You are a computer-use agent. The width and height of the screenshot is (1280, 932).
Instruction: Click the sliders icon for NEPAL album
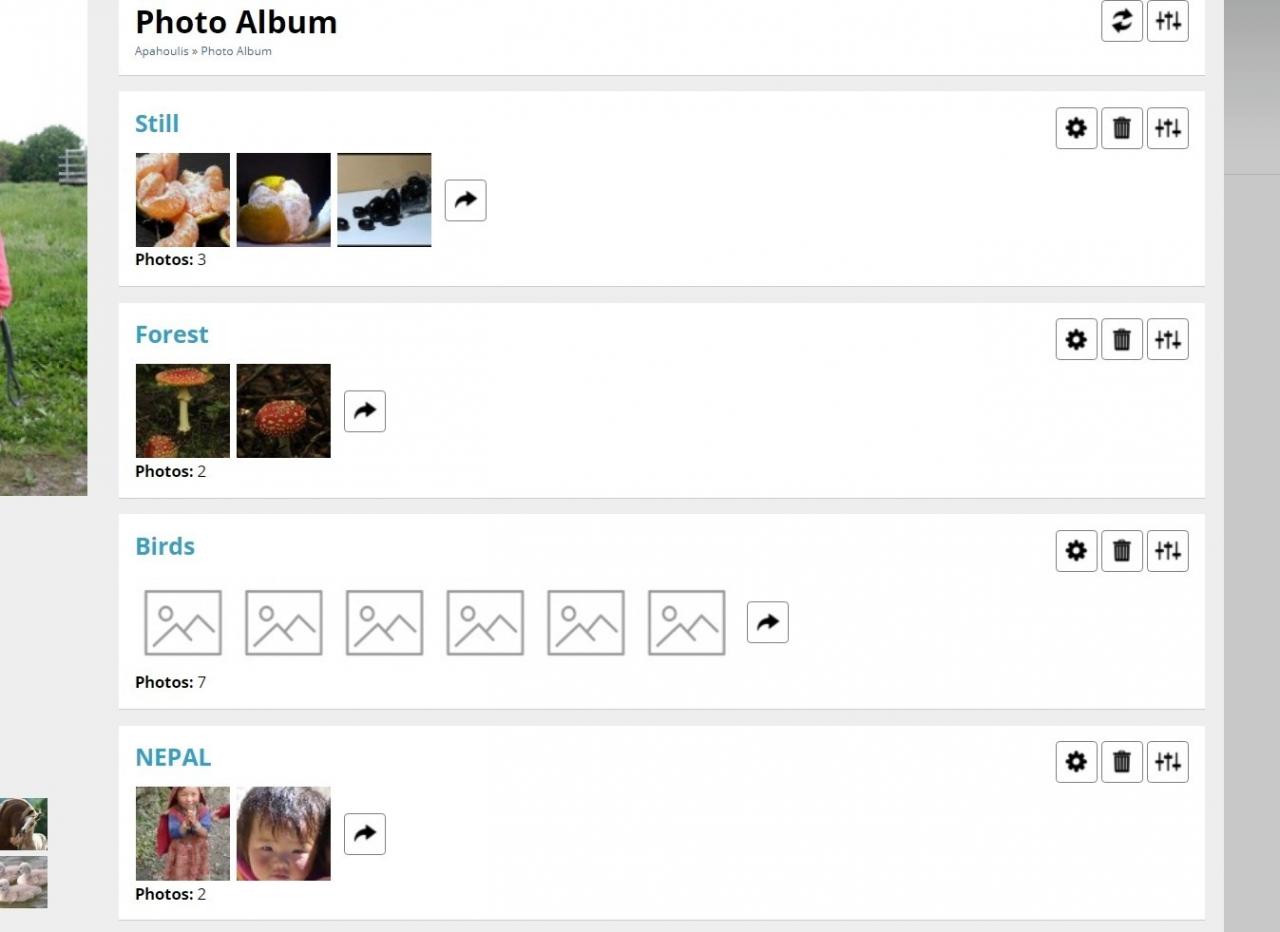1167,762
